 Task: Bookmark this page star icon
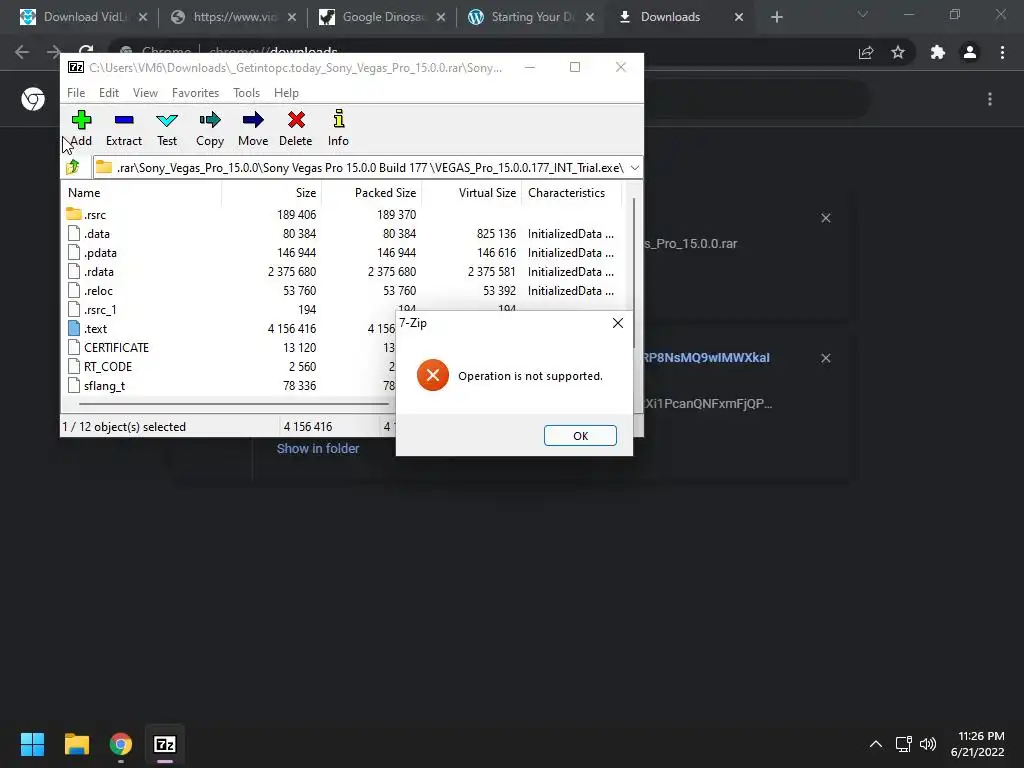[898, 52]
